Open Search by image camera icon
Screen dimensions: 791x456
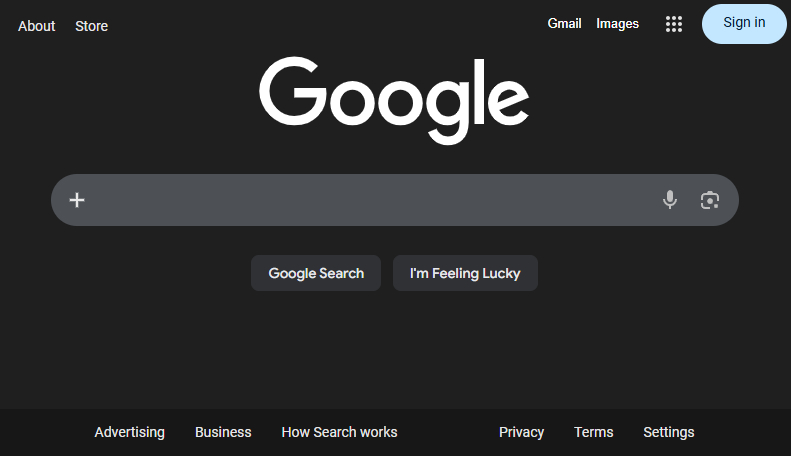[710, 200]
